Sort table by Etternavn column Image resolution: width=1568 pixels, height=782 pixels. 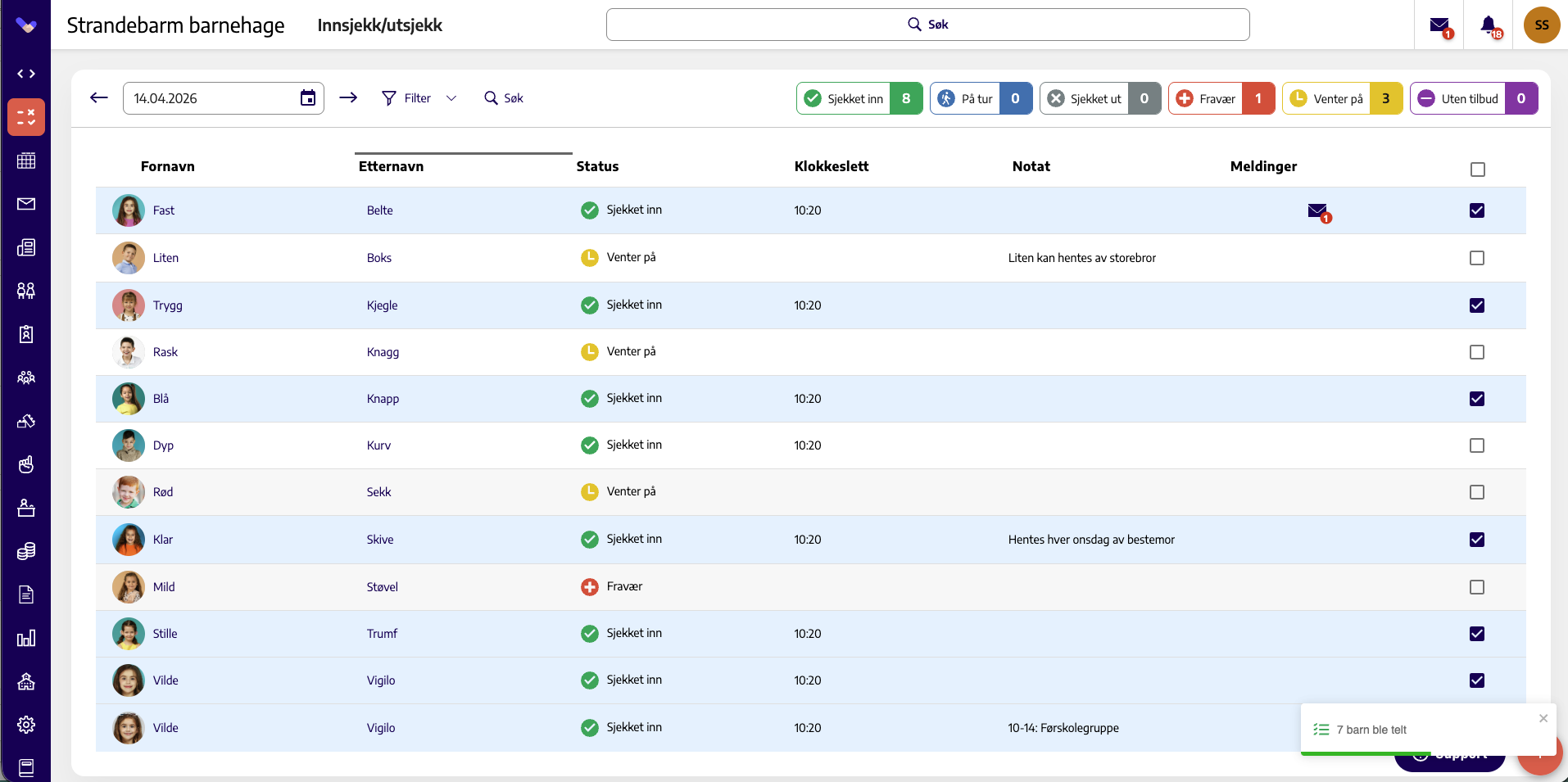click(x=391, y=166)
